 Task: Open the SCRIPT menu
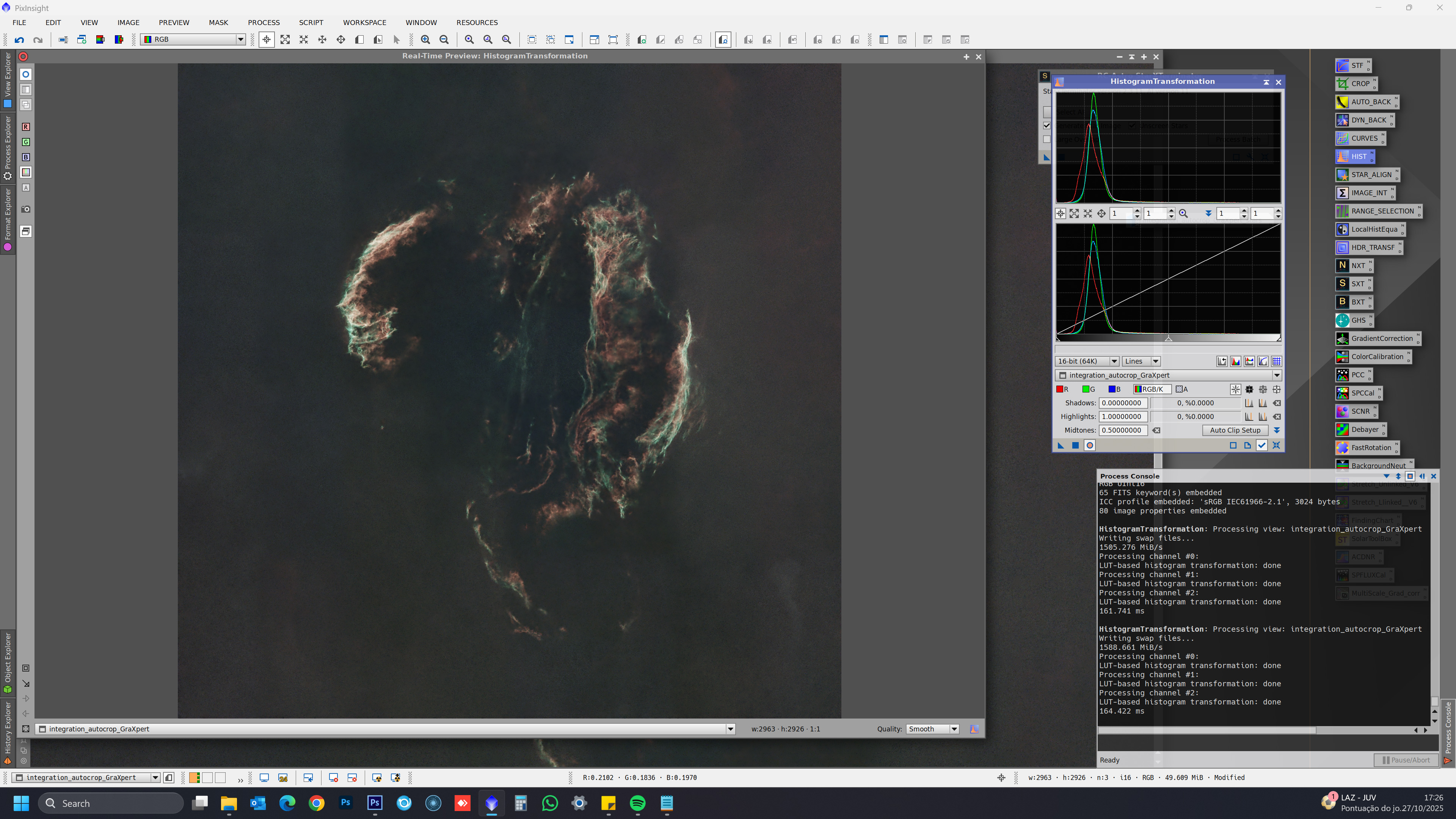(311, 23)
